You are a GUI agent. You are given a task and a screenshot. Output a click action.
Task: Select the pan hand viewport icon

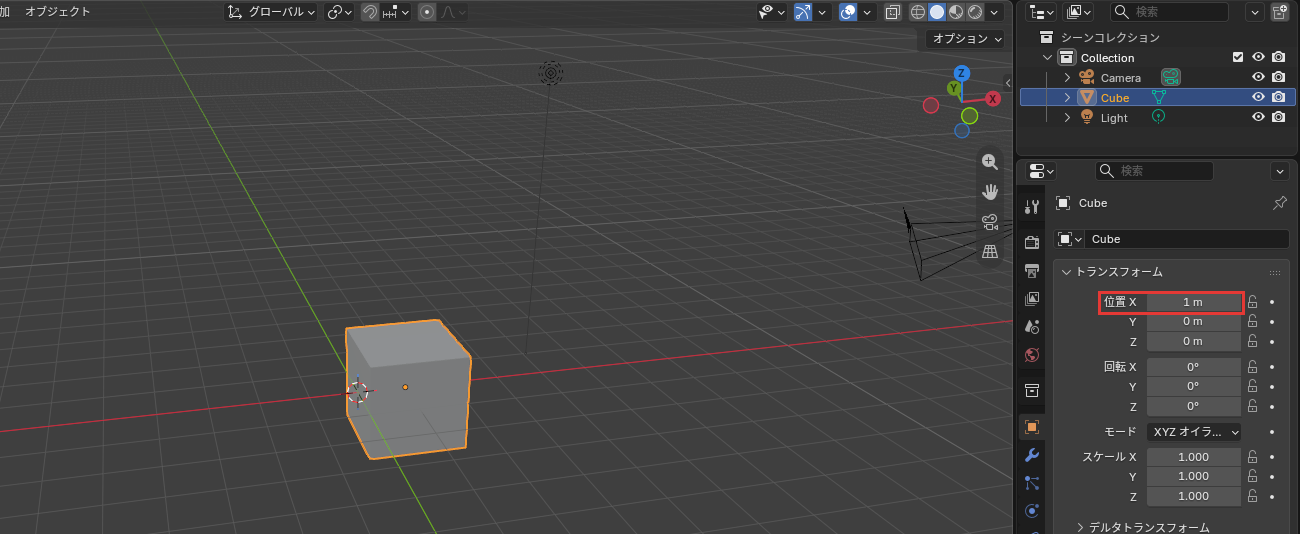[x=990, y=191]
